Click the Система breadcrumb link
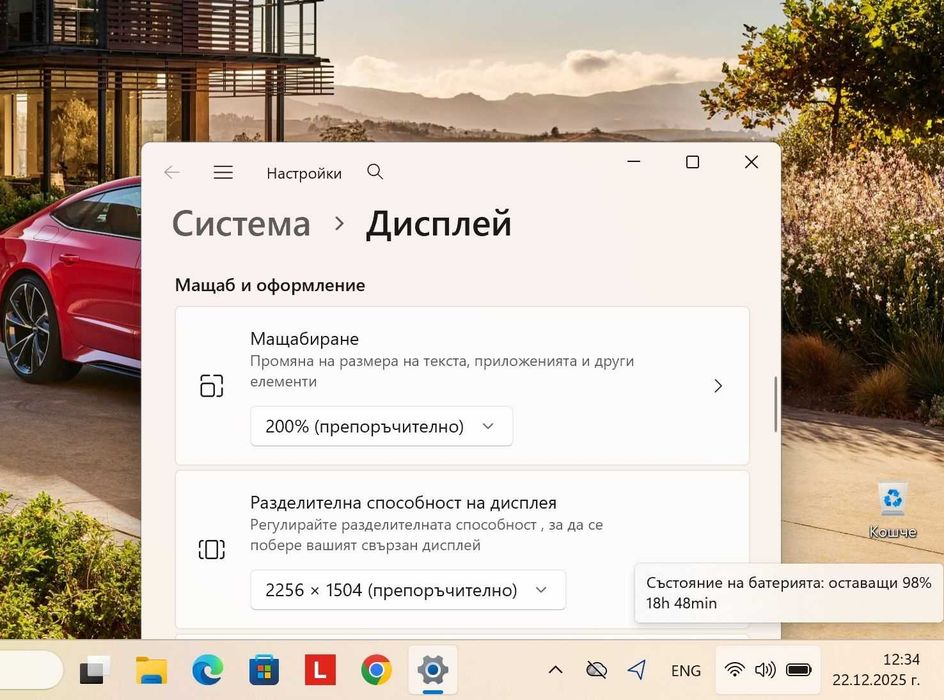Viewport: 944px width, 700px height. [x=241, y=224]
